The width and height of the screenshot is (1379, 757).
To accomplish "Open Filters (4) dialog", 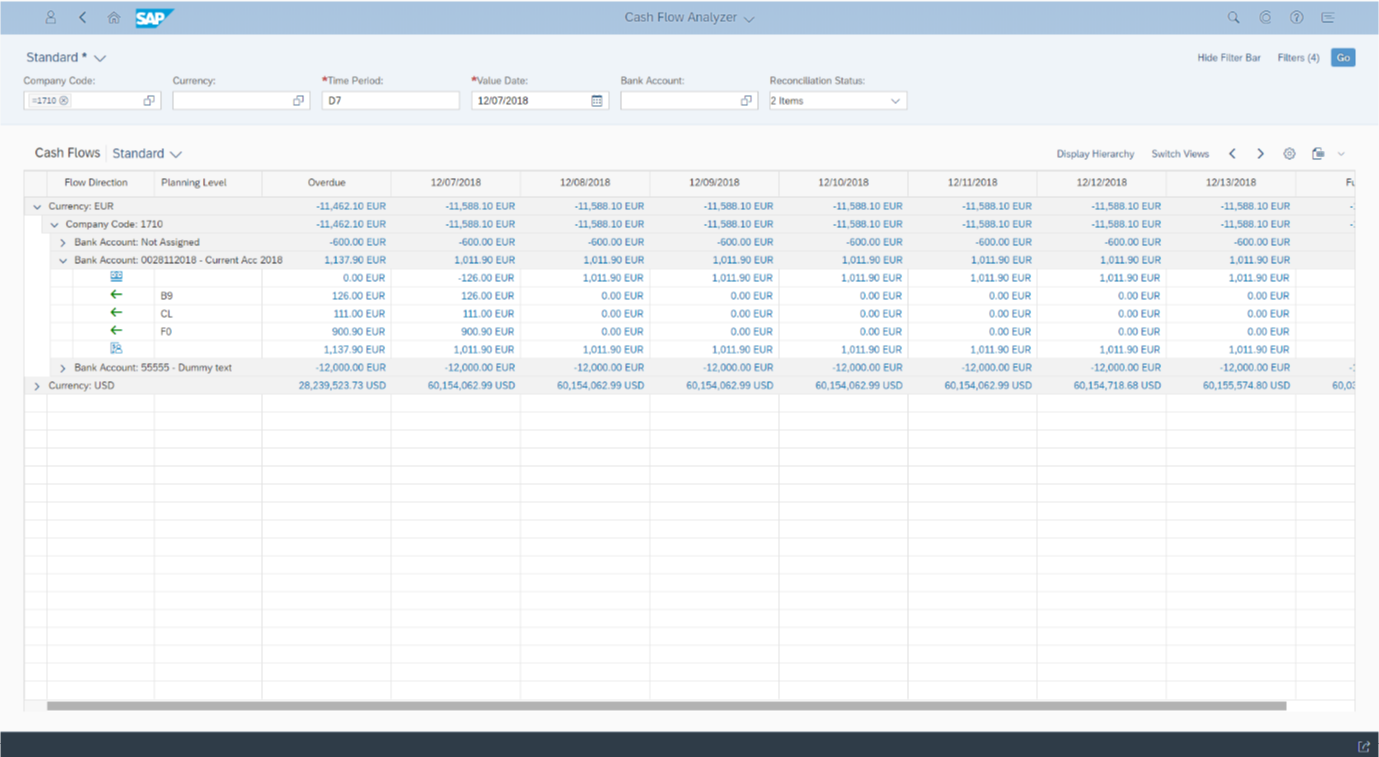I will (x=1298, y=58).
